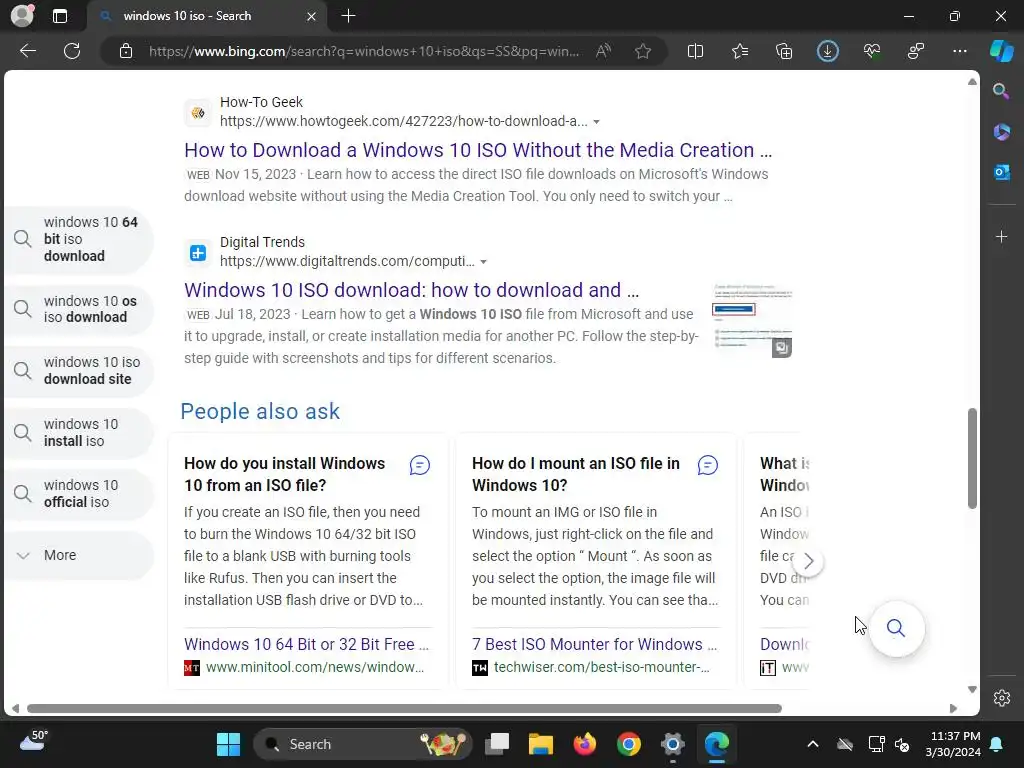Open Settings and more ellipsis menu

tap(959, 51)
